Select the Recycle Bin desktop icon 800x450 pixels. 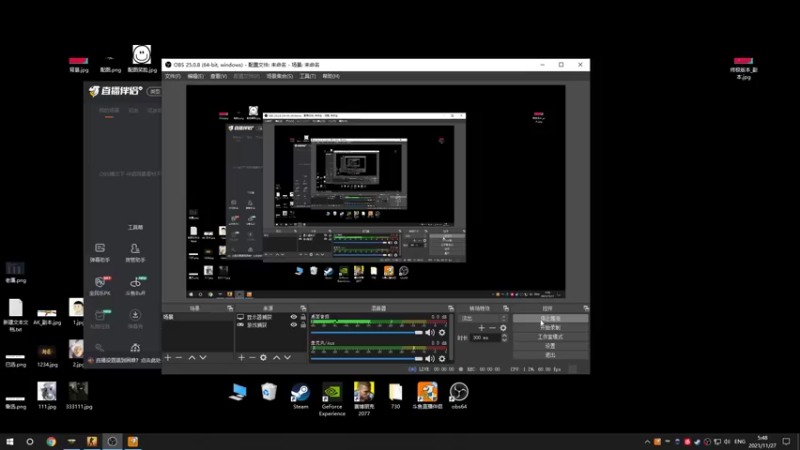269,392
